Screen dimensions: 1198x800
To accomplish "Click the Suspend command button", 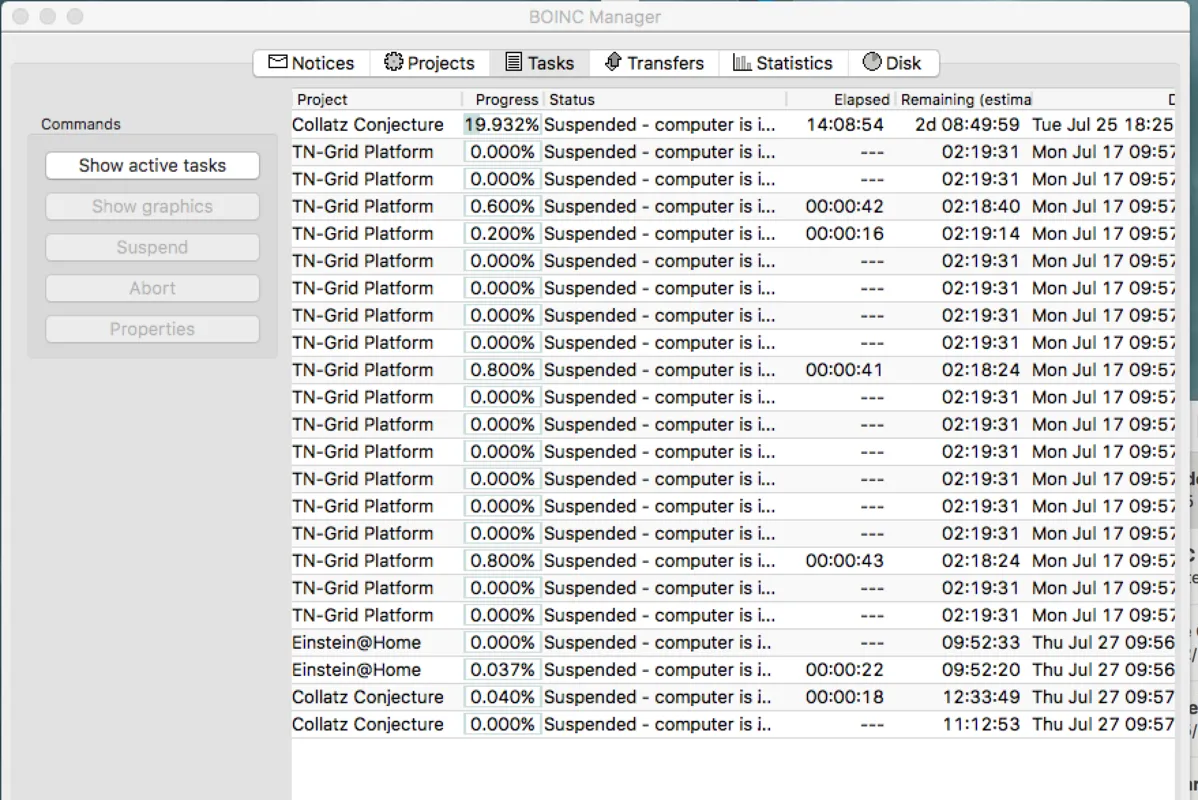I will pyautogui.click(x=152, y=248).
